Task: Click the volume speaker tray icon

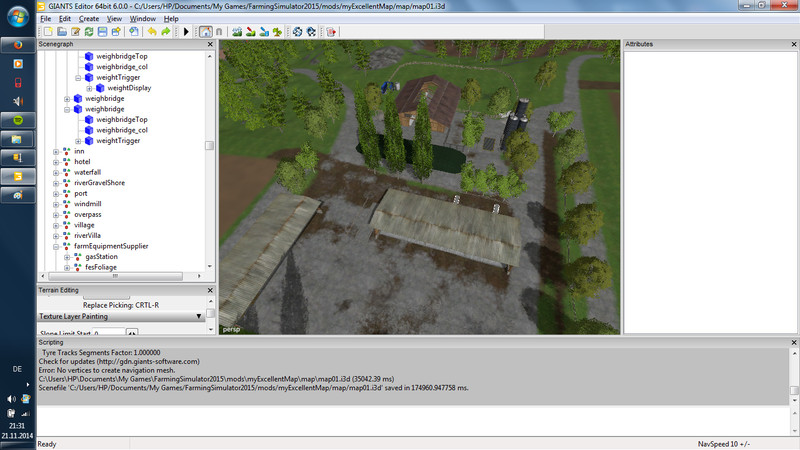Action: point(11,399)
